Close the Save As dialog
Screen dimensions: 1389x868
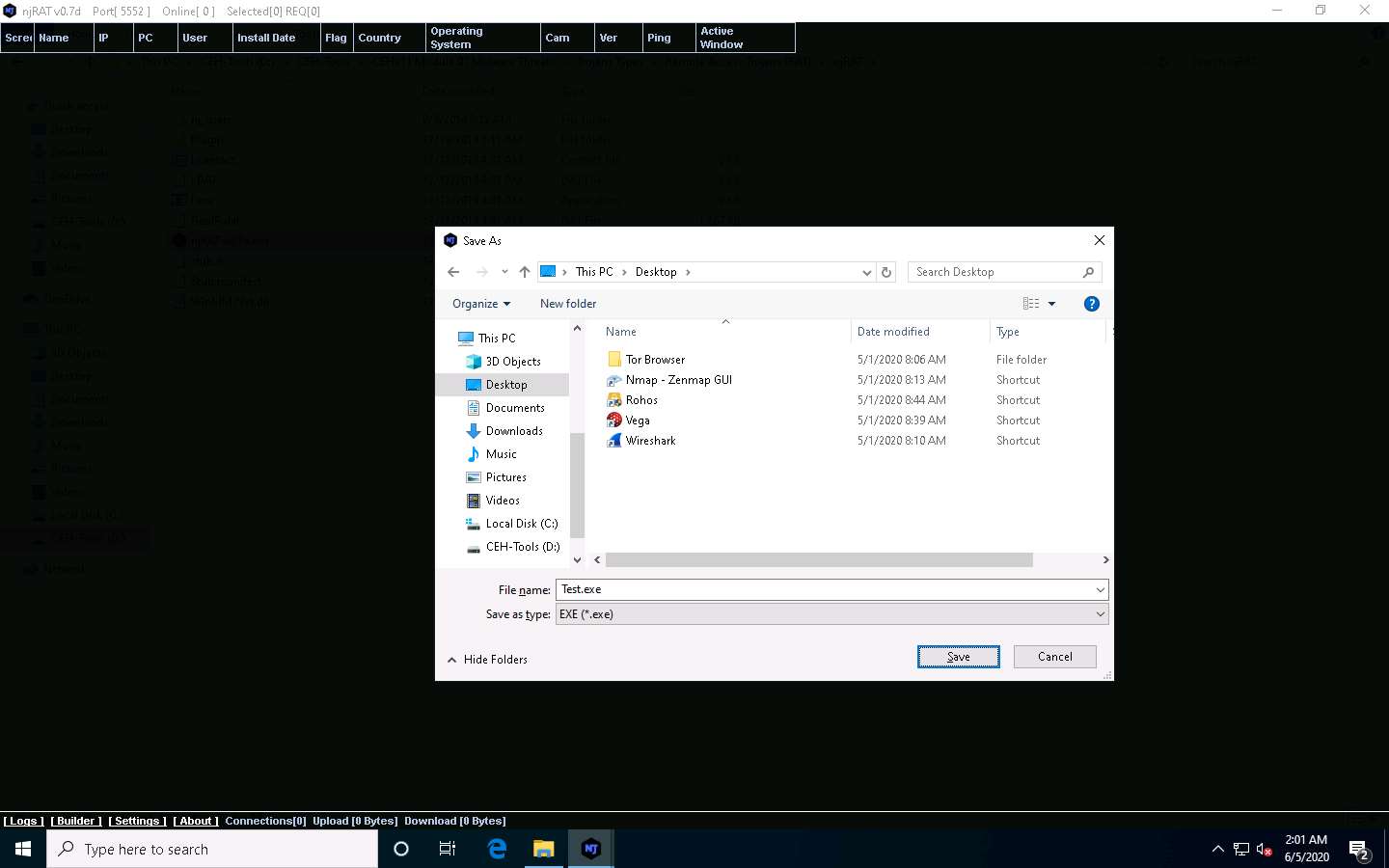1099,240
